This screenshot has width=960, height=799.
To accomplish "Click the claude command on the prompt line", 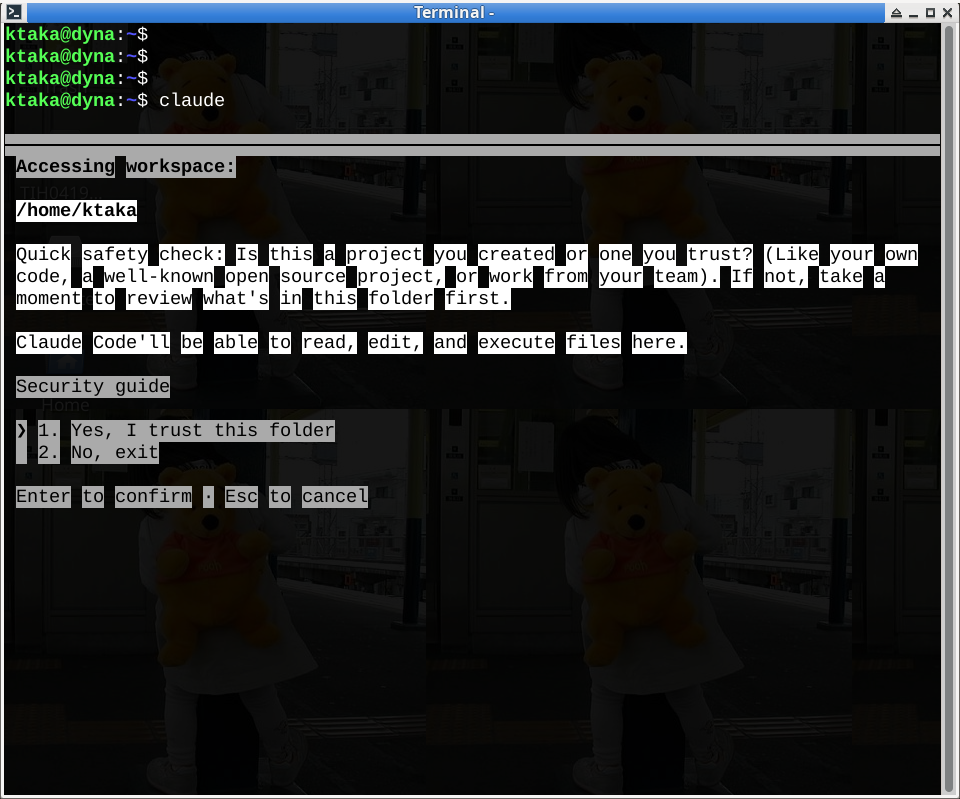I will tap(192, 99).
